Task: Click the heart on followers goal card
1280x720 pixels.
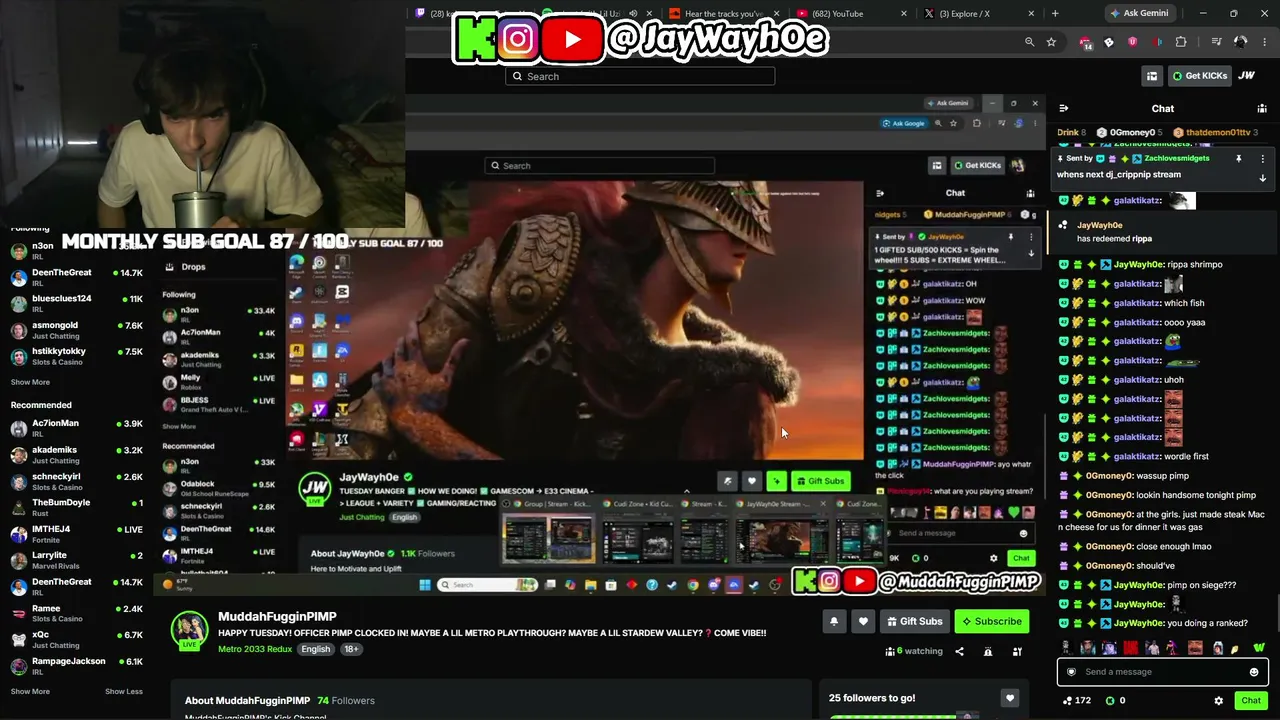Action: (1010, 698)
